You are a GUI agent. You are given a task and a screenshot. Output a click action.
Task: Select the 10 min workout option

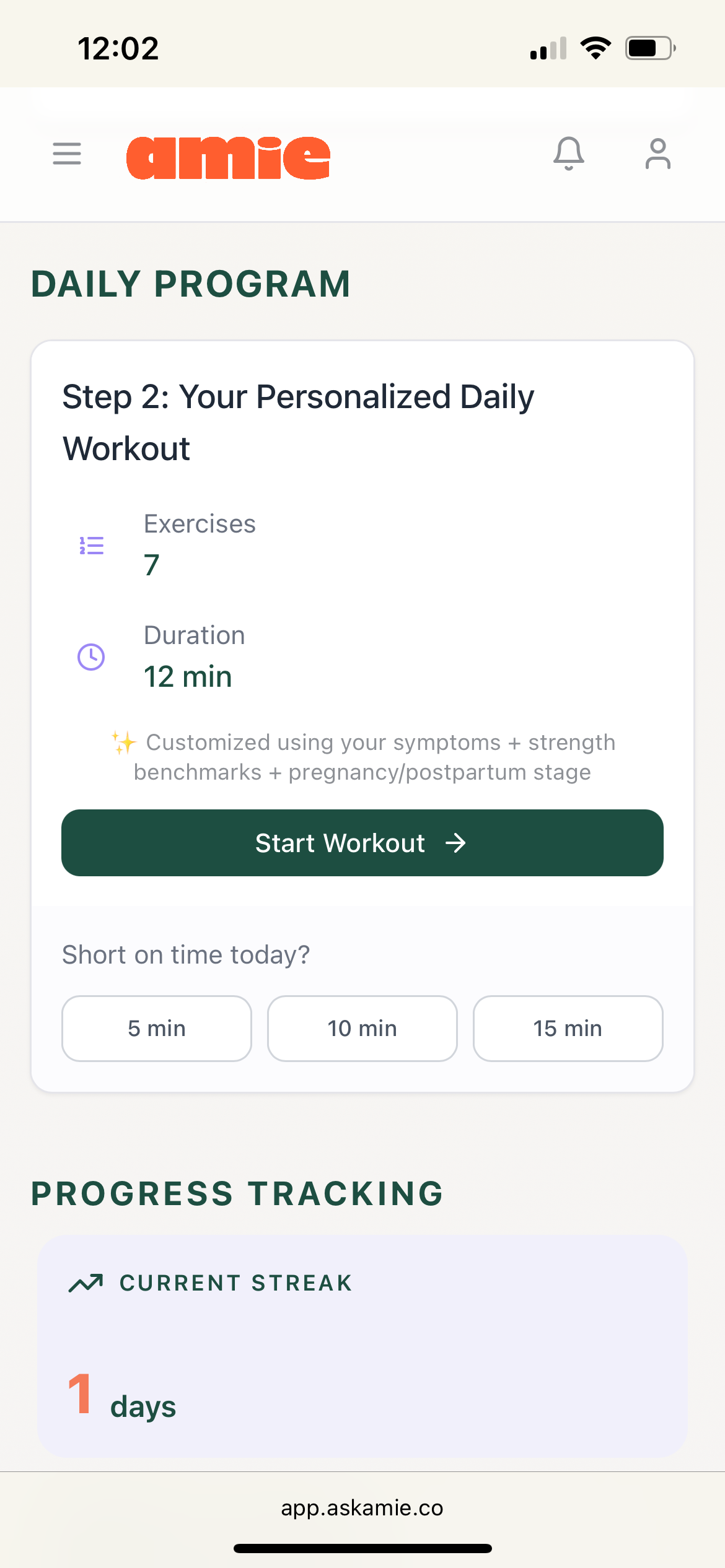click(362, 1029)
